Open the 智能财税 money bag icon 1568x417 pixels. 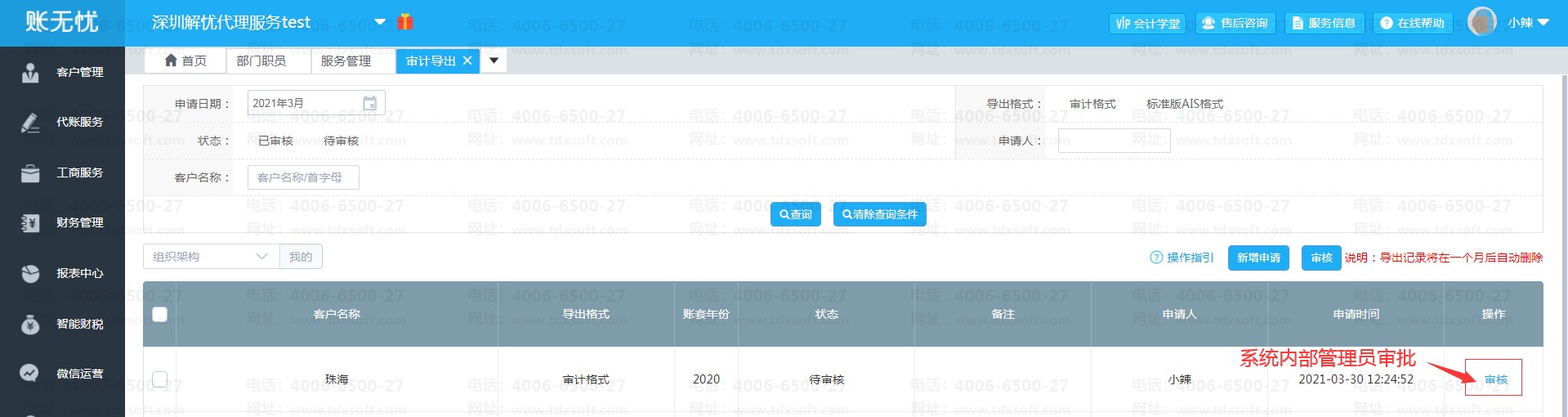click(x=30, y=325)
